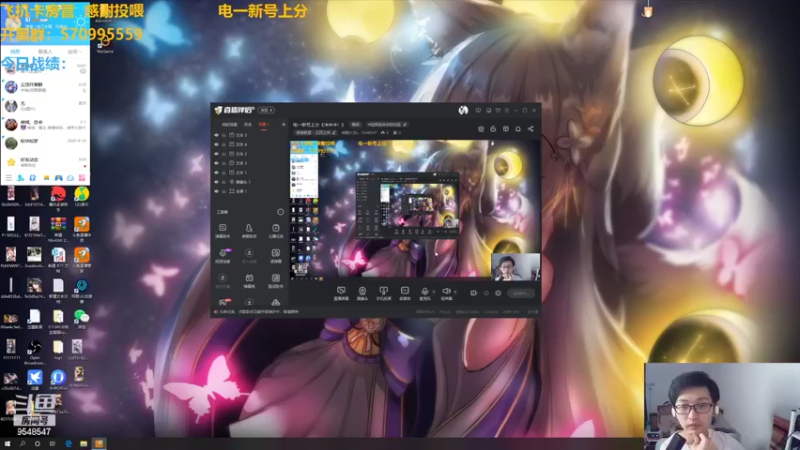Viewport: 800px width, 450px height.
Task: Add a 摄像头 camera source
Action: tap(362, 293)
